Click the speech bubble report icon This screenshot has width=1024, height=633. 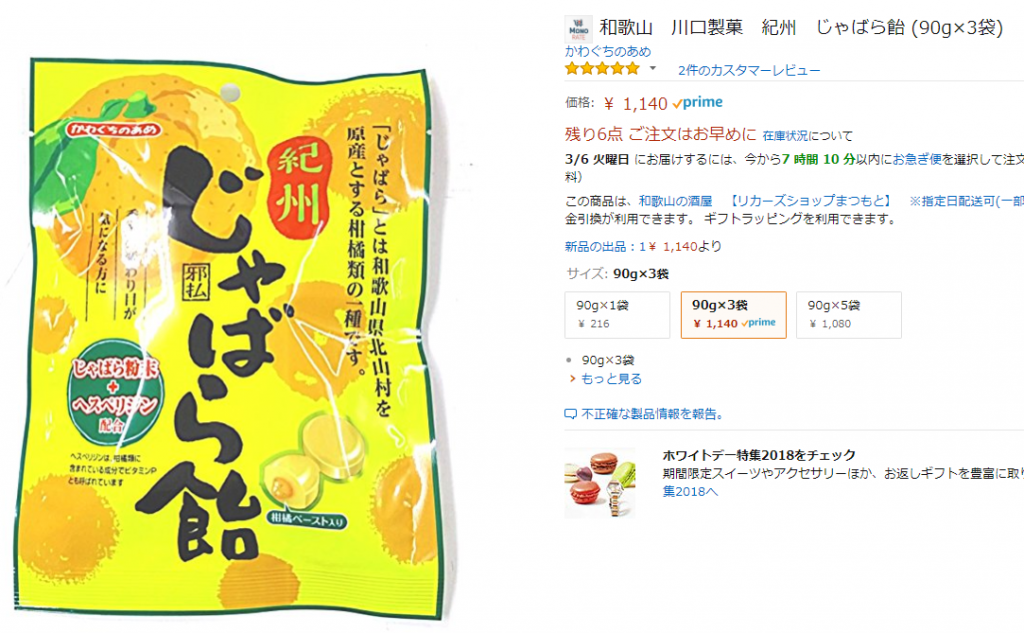[571, 414]
